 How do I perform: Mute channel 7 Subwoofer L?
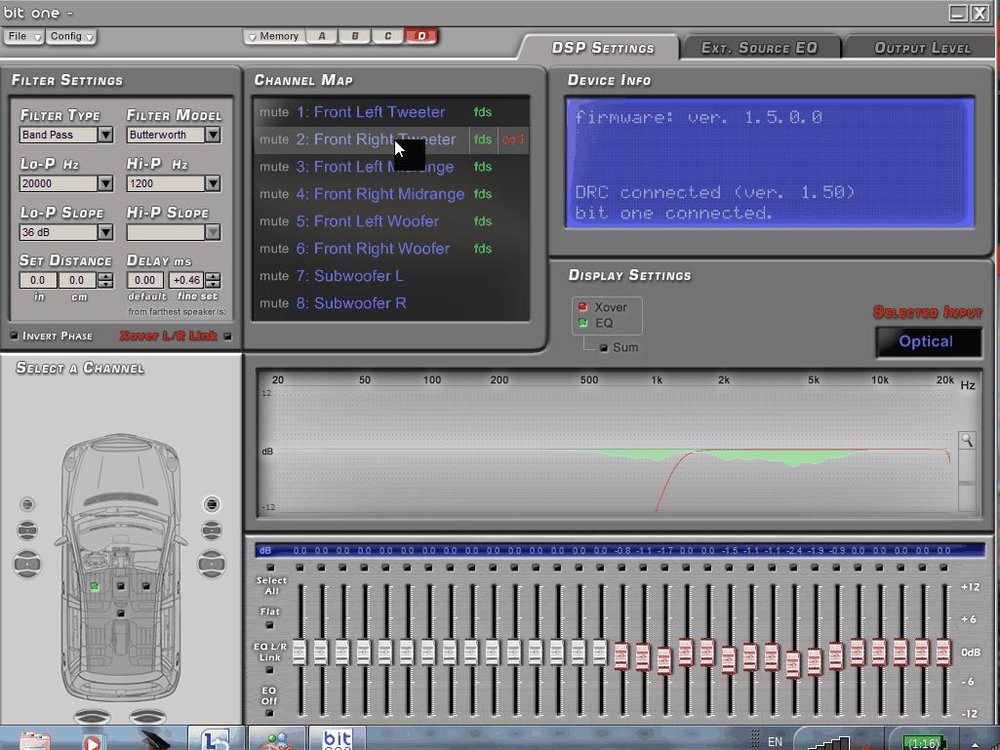click(274, 276)
